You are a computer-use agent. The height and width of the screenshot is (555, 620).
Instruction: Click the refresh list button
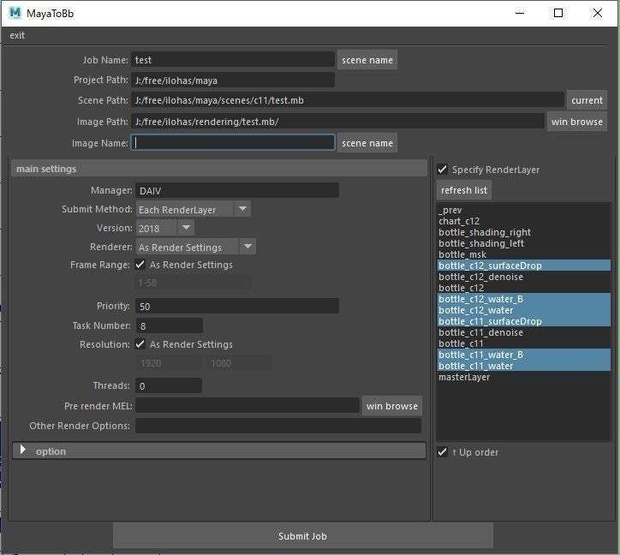tap(464, 190)
